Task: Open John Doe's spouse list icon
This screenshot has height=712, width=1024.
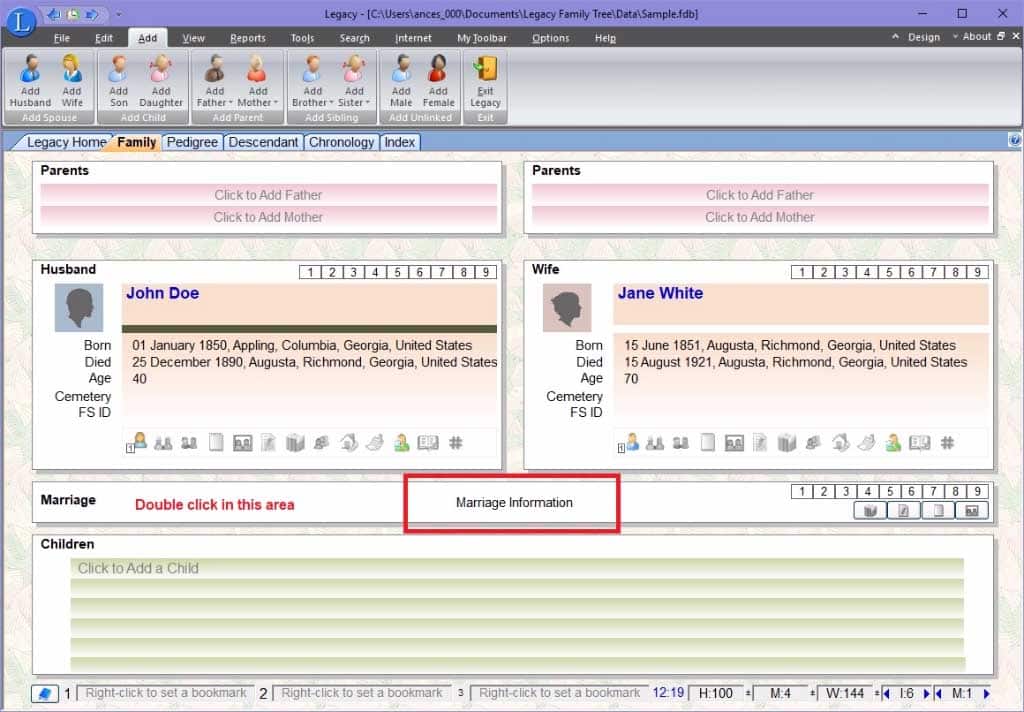Action: tap(189, 444)
